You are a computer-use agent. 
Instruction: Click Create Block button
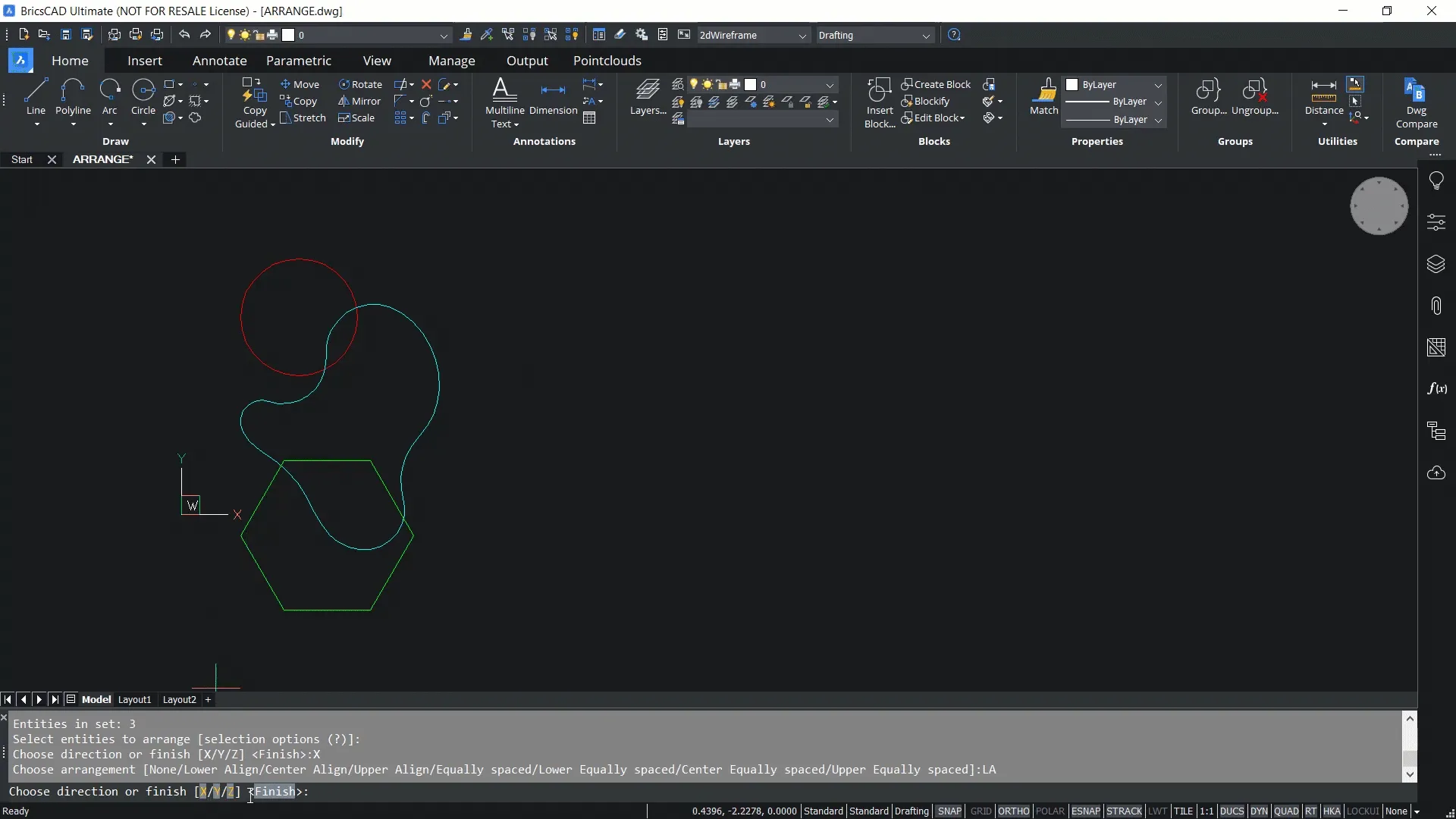(x=936, y=84)
